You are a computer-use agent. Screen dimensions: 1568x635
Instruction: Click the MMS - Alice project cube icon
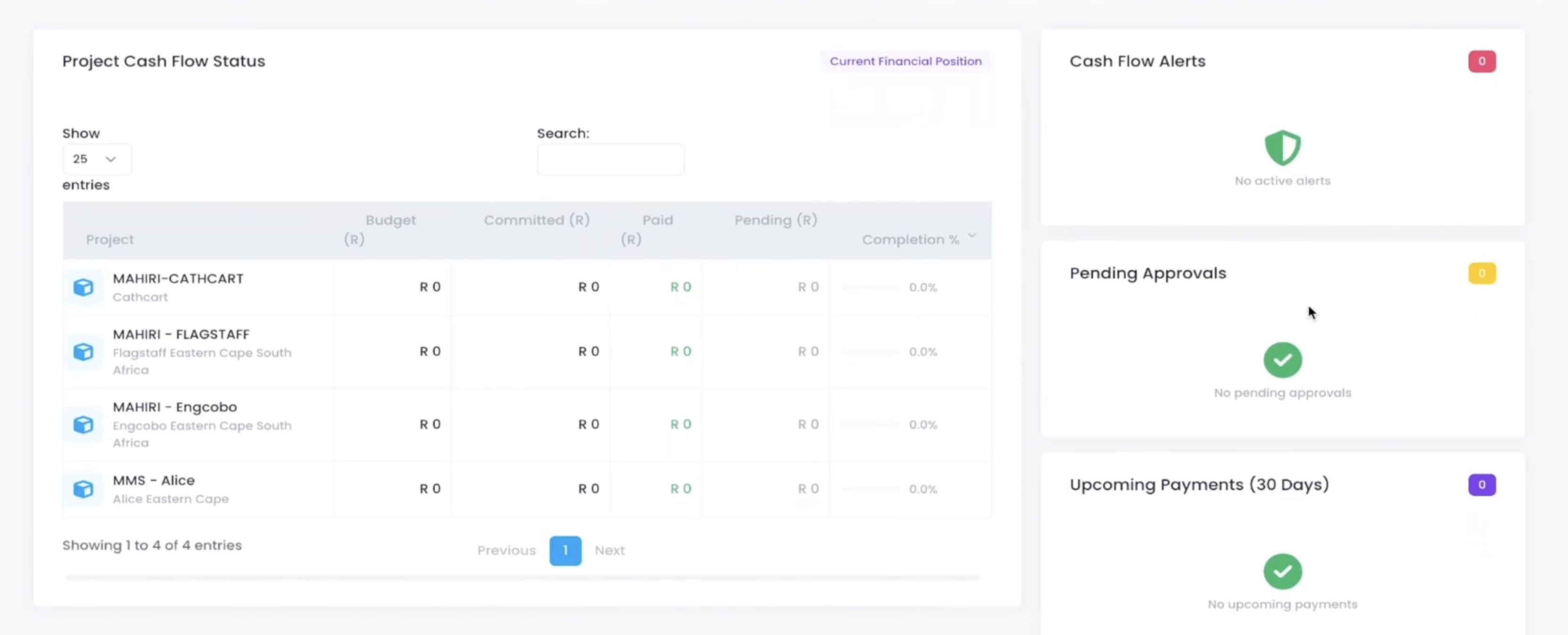tap(83, 489)
